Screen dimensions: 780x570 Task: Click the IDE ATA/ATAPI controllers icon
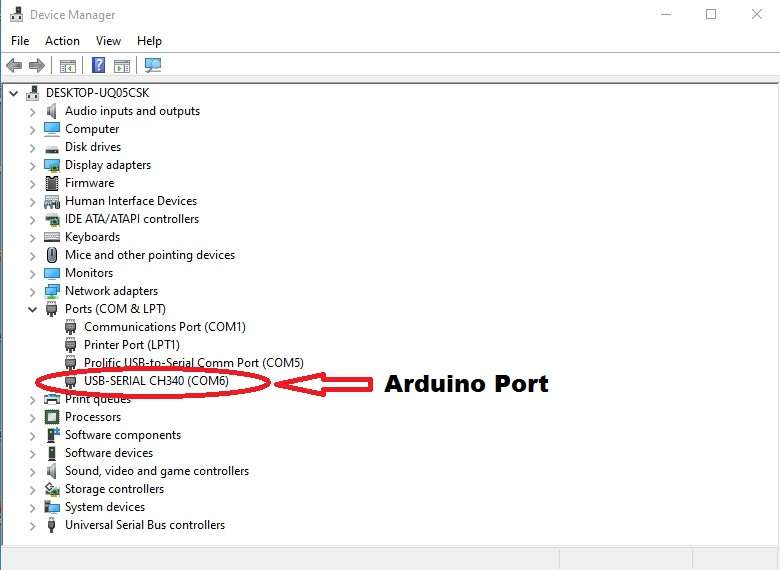tap(52, 219)
